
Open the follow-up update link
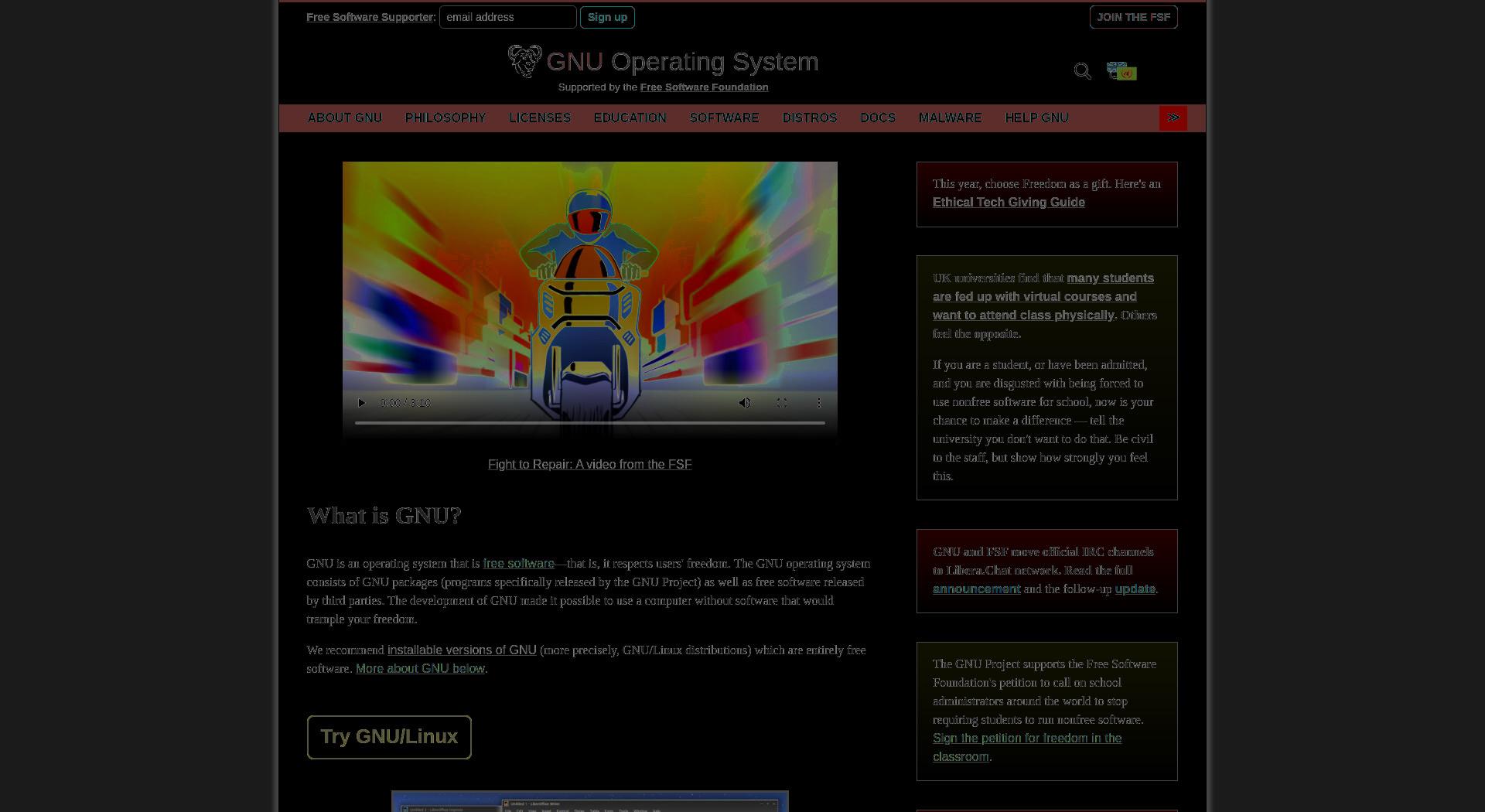click(1135, 589)
